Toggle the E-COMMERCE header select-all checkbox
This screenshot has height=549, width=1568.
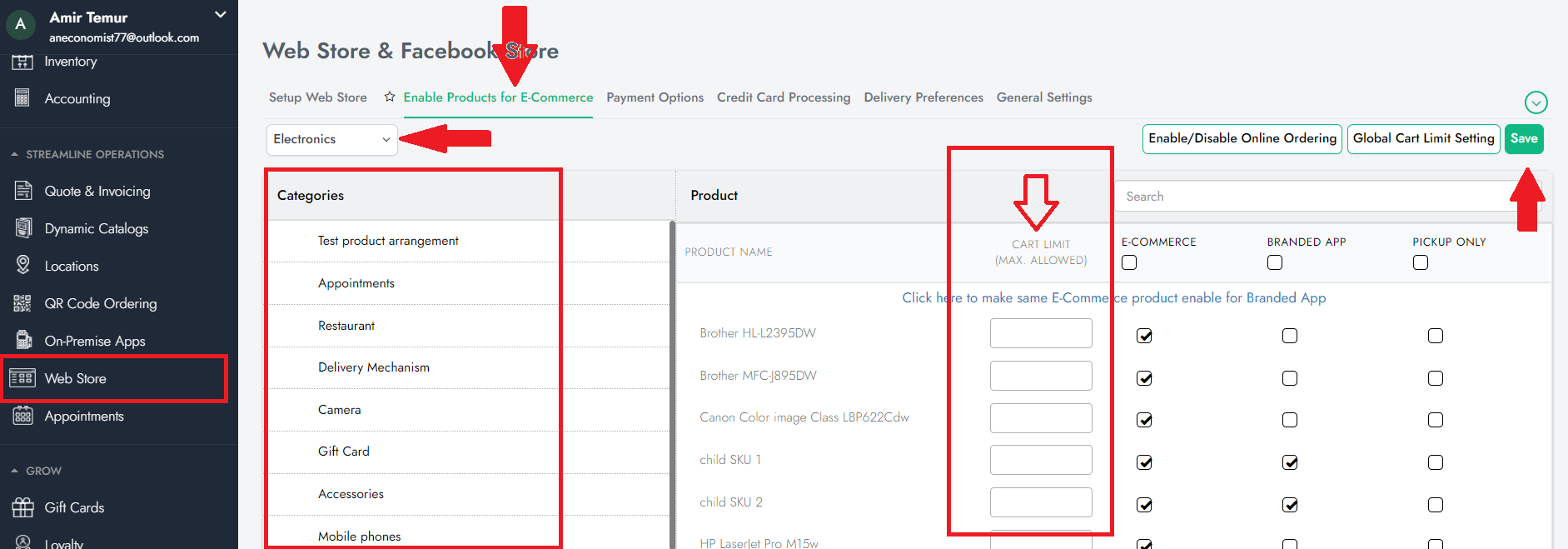point(1129,262)
